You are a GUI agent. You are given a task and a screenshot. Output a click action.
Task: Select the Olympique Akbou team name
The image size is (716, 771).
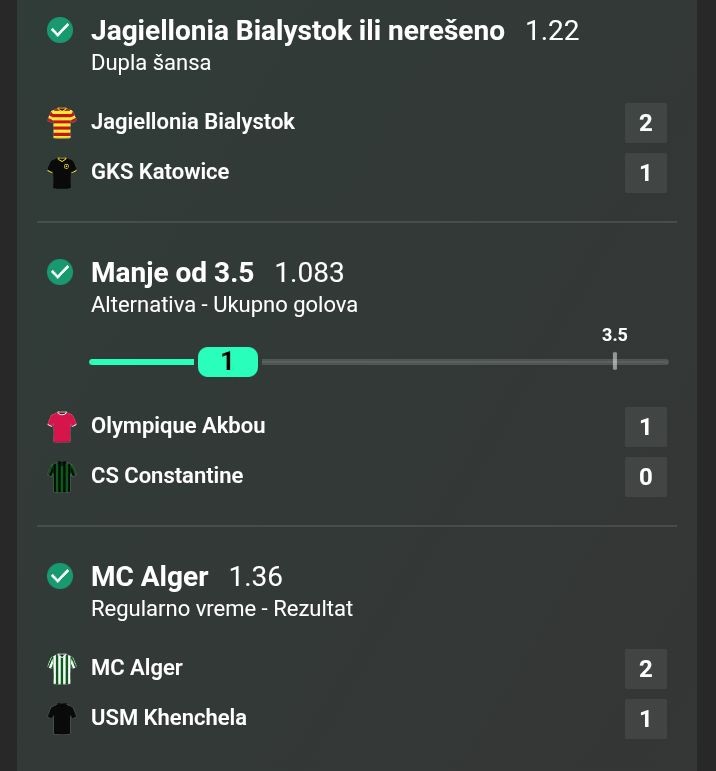pos(178,426)
